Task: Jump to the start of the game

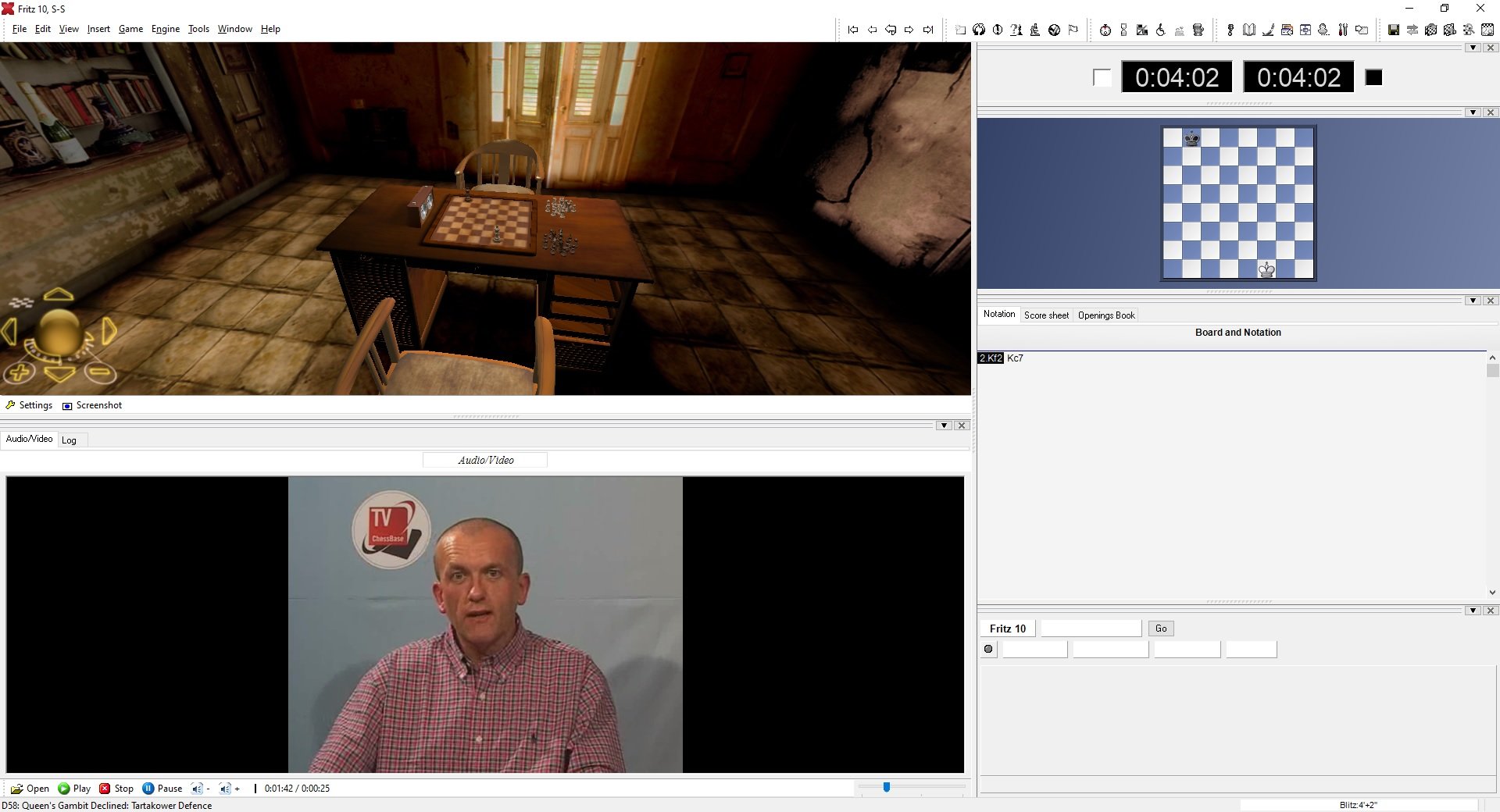Action: [853, 30]
